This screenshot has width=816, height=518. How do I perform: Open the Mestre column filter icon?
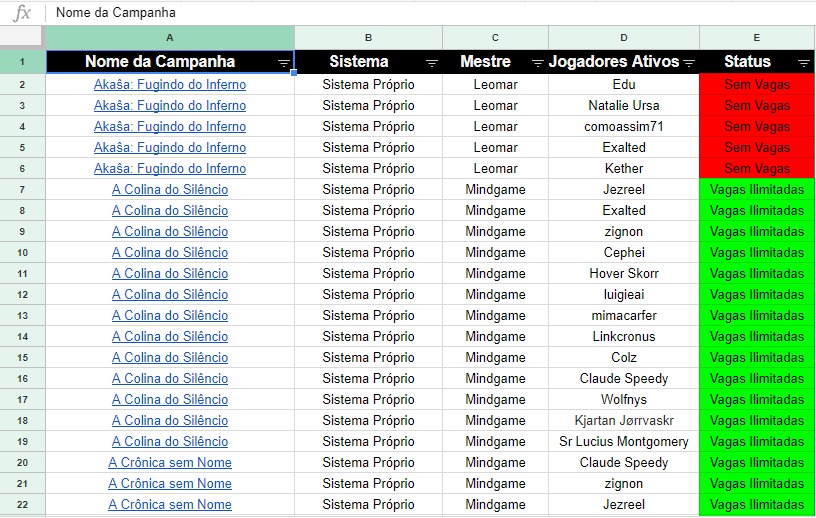(538, 64)
